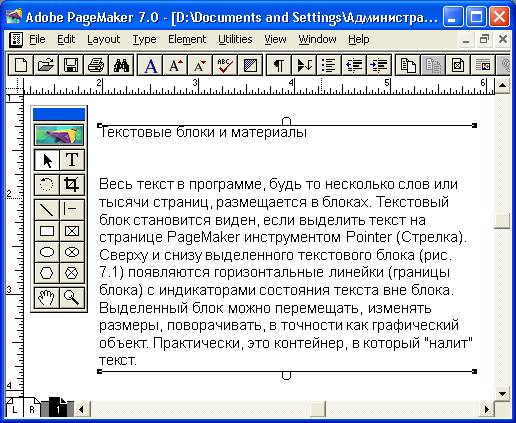This screenshot has height=423, width=516.
Task: Go to page 1 icon
Action: [58, 407]
